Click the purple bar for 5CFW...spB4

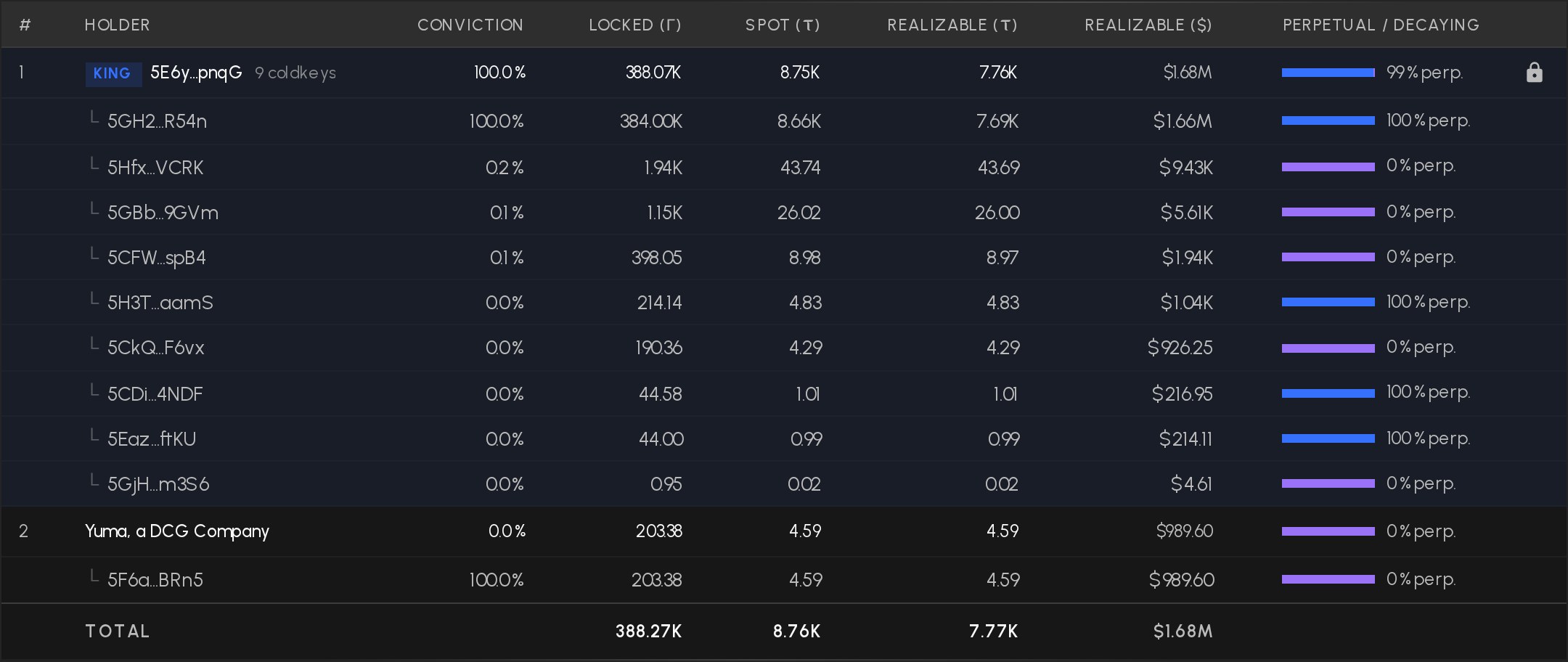point(1328,257)
